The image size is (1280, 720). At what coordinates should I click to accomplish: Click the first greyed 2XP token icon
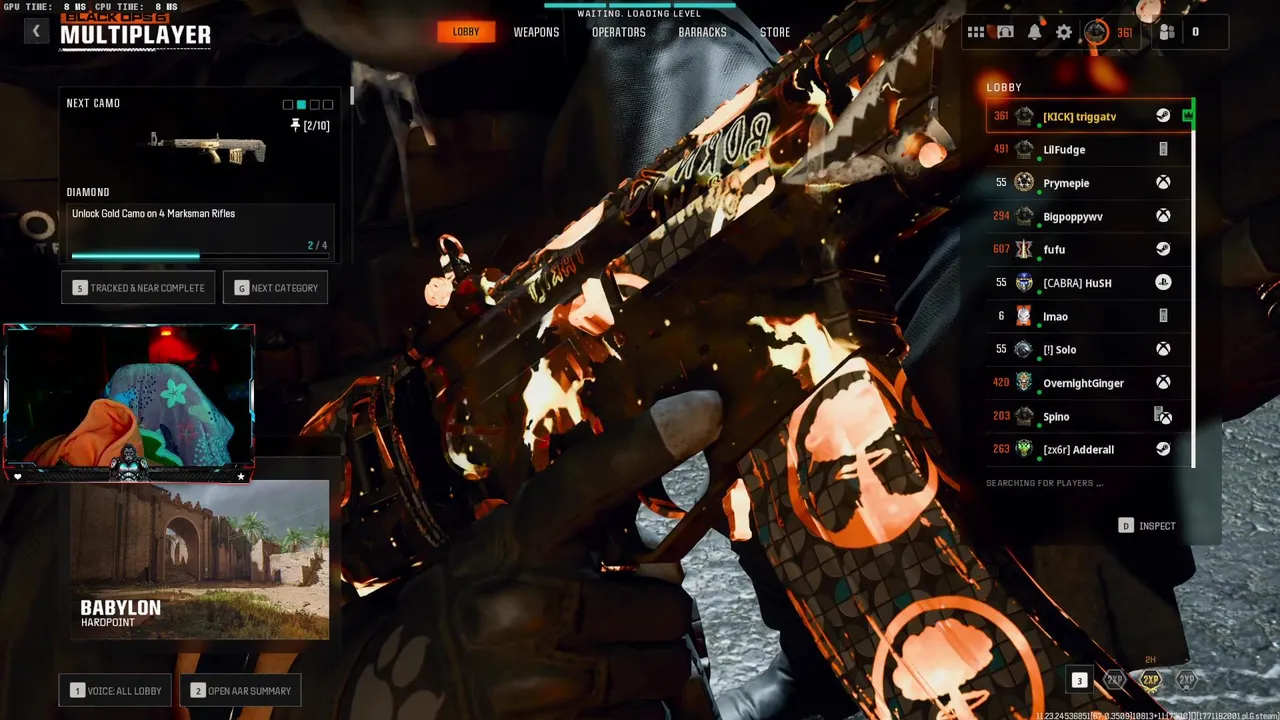pyautogui.click(x=1115, y=680)
